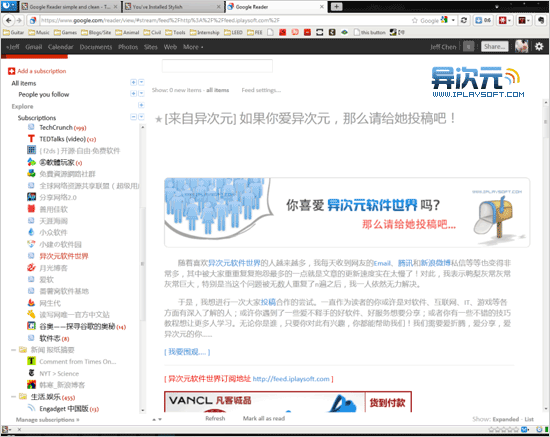Click the browser app menu icon top left
The image size is (550, 437).
9,6
